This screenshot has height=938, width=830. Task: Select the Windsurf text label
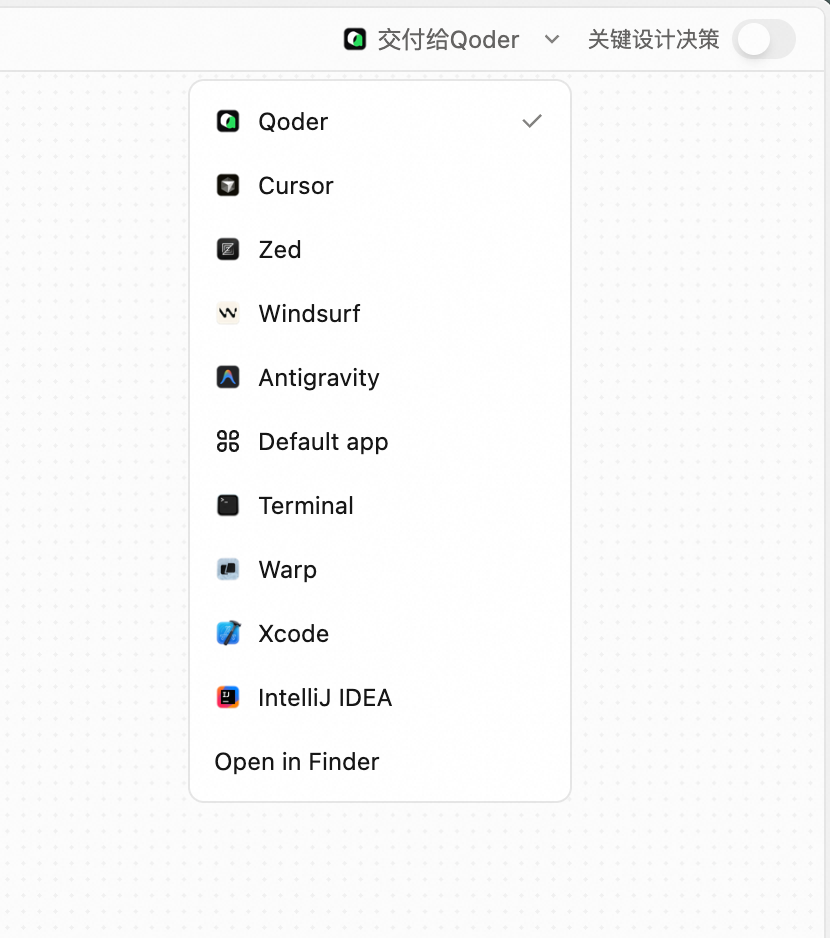[309, 313]
